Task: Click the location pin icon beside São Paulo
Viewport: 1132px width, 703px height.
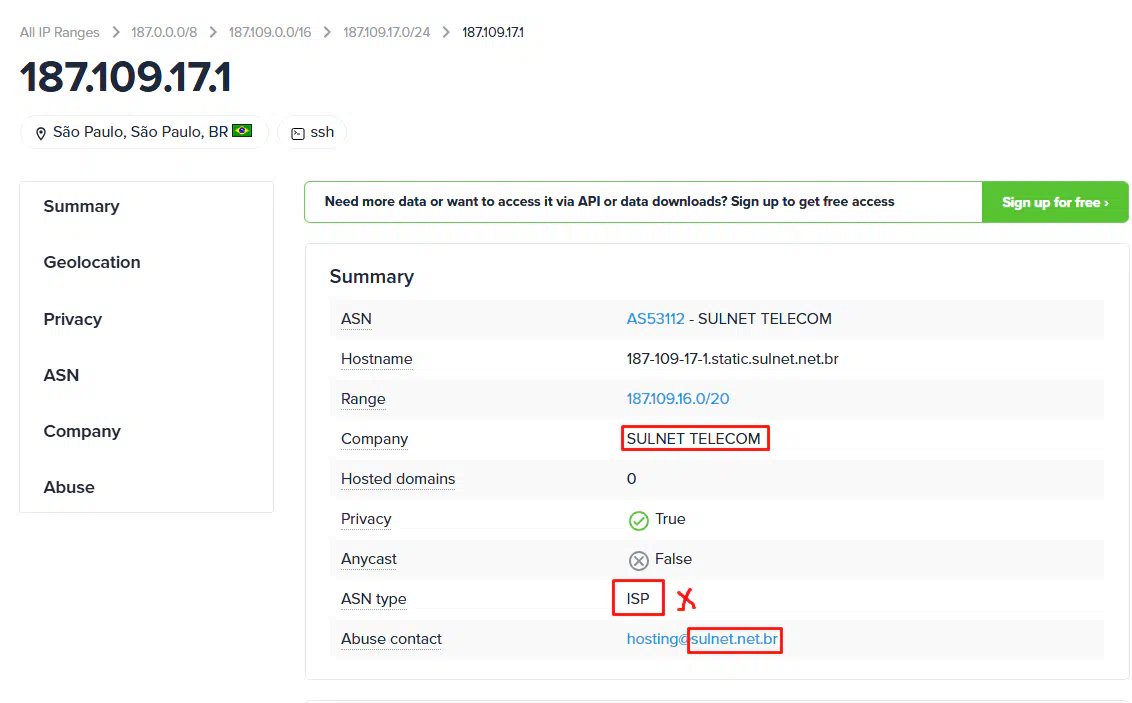Action: [41, 133]
